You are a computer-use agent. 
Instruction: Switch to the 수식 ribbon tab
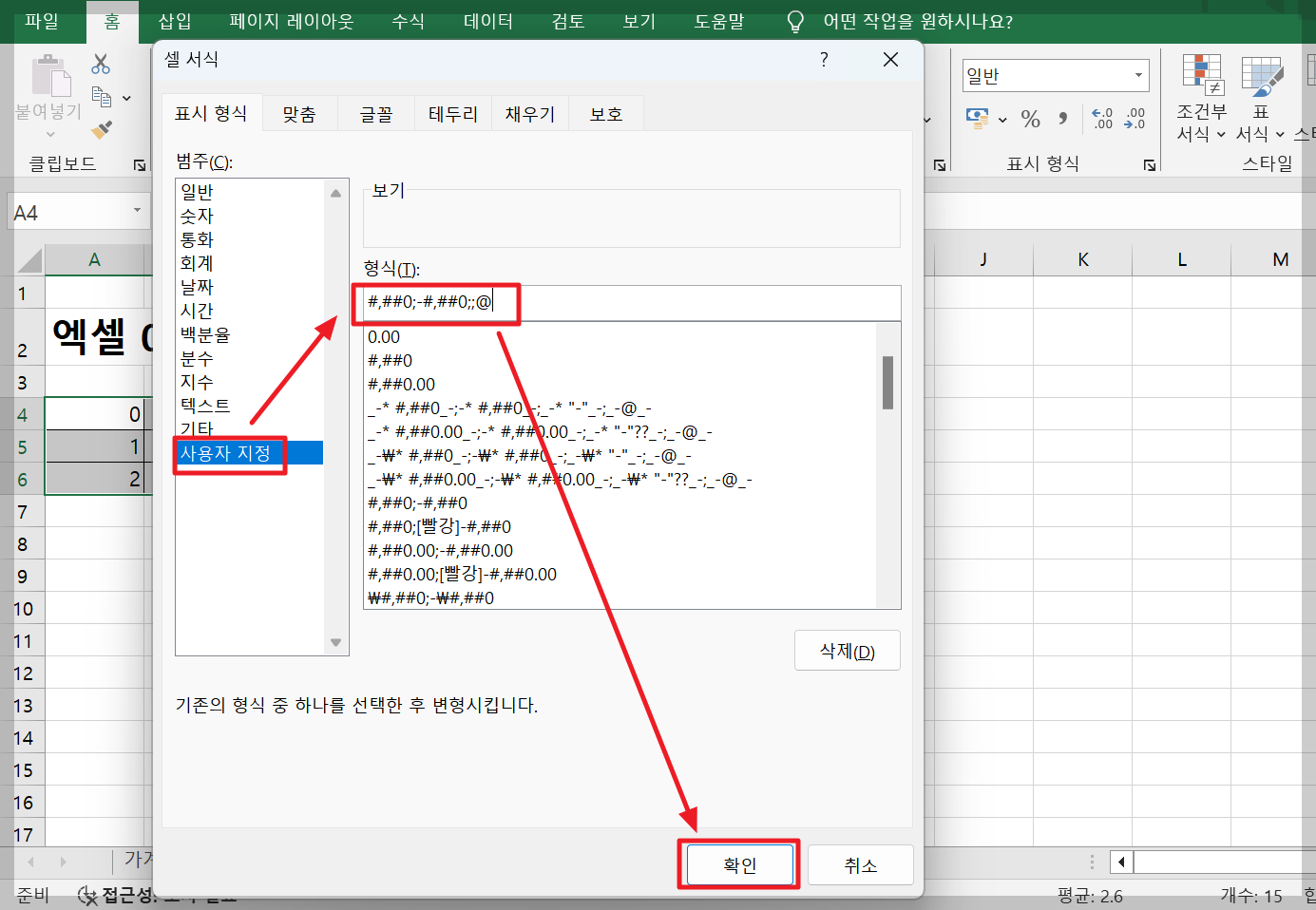409,21
